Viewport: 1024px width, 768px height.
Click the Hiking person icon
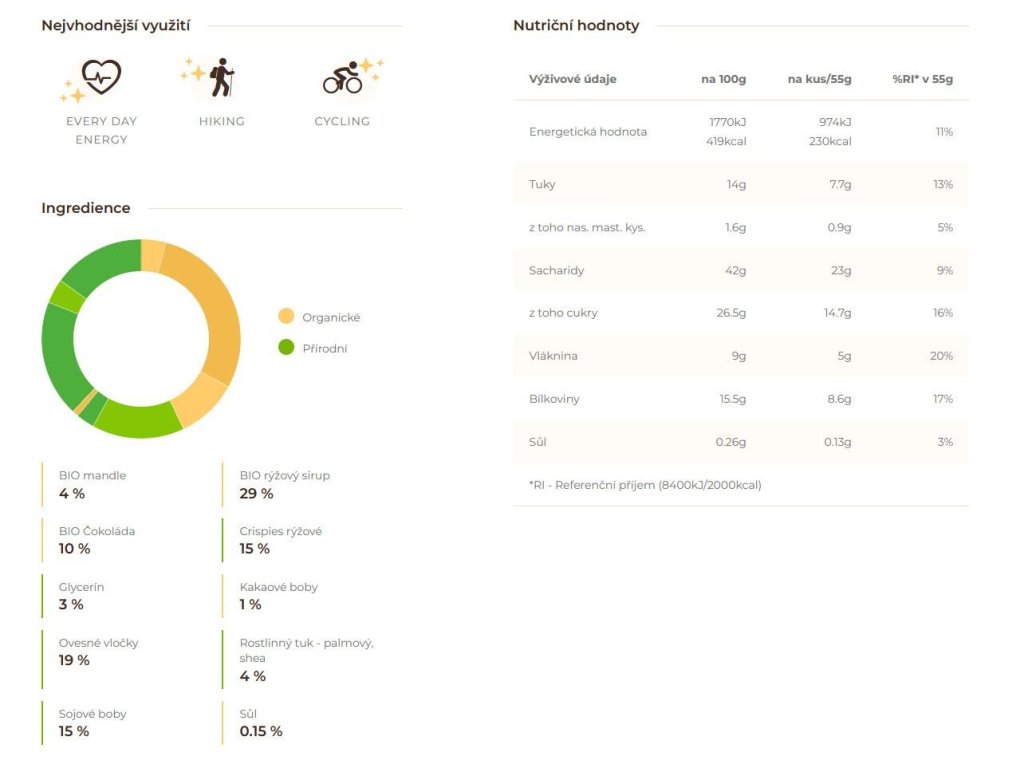222,77
